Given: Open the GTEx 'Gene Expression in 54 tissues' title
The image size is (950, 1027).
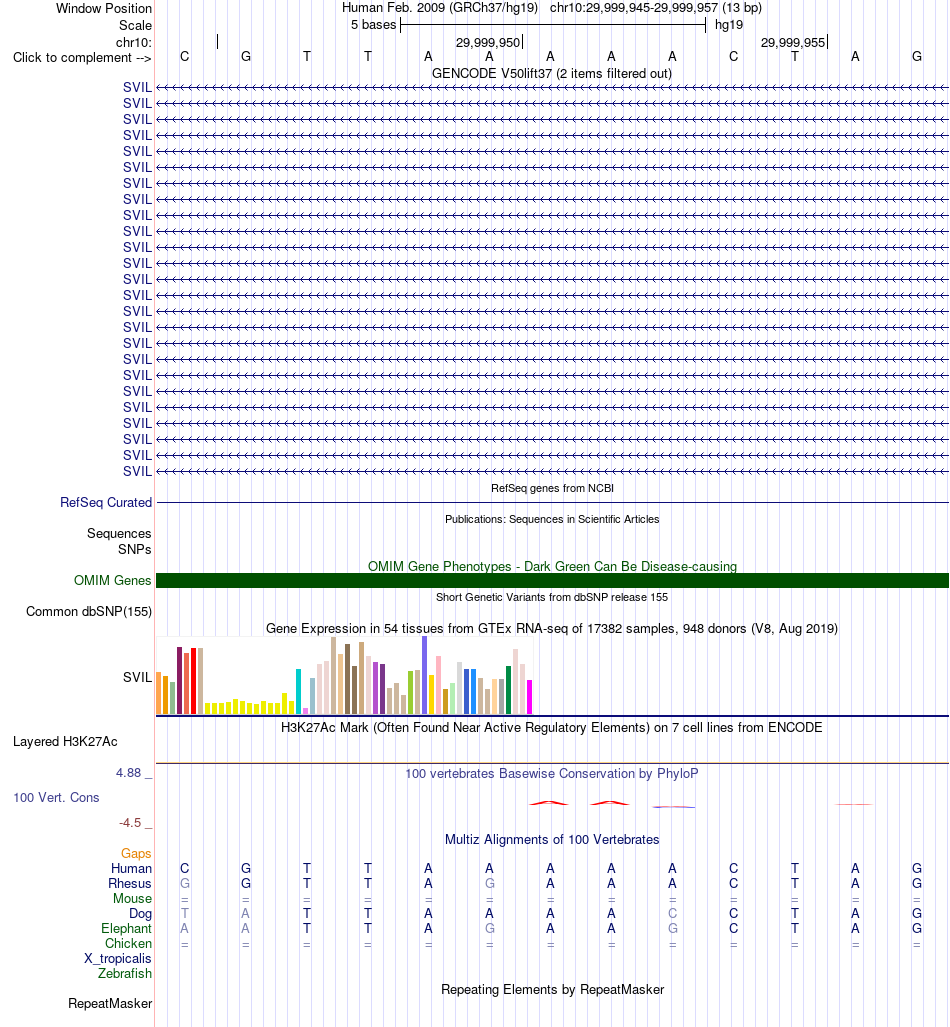Looking at the screenshot, I should coord(552,629).
